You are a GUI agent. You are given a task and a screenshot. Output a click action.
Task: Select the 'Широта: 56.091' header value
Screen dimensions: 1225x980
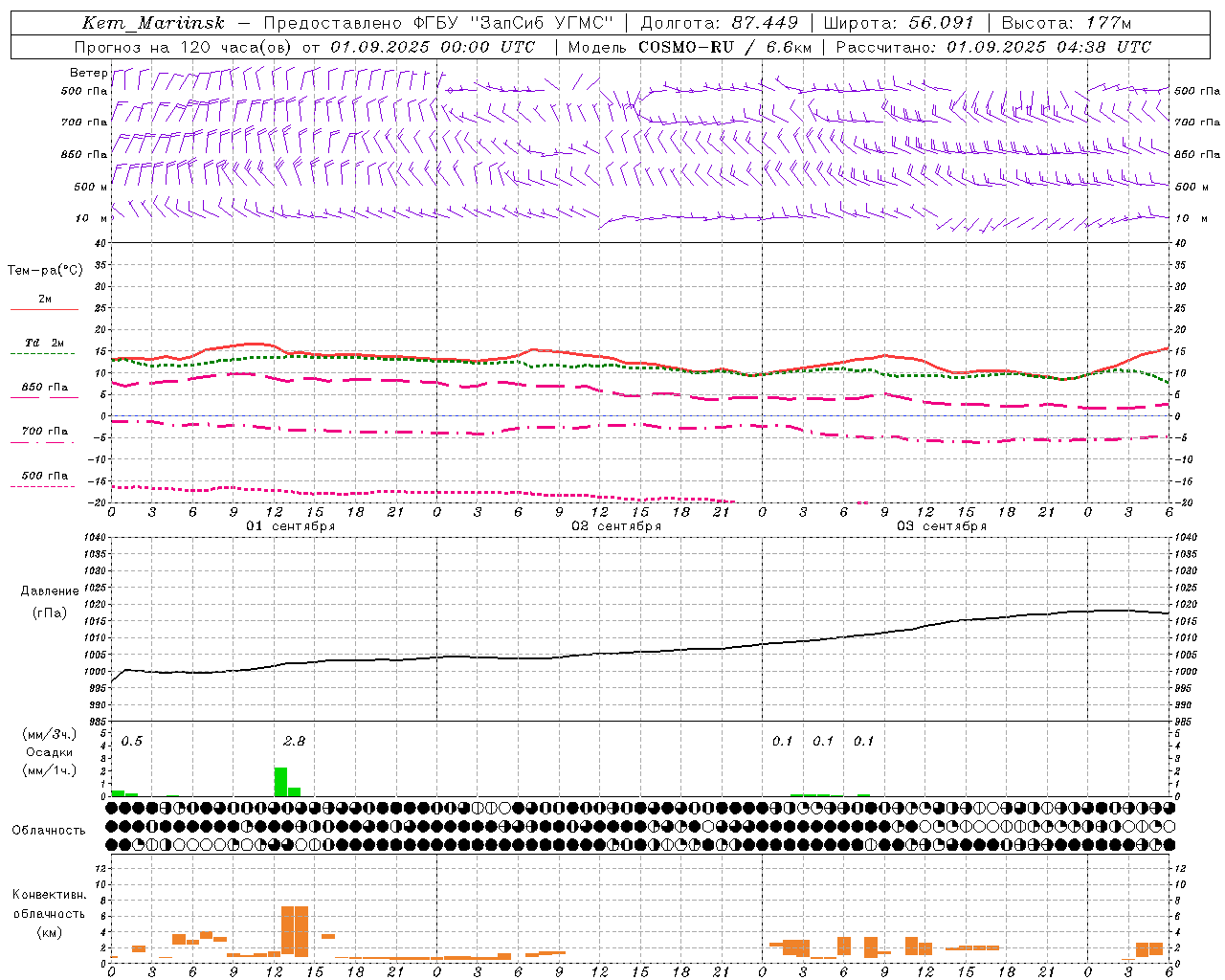click(x=899, y=23)
